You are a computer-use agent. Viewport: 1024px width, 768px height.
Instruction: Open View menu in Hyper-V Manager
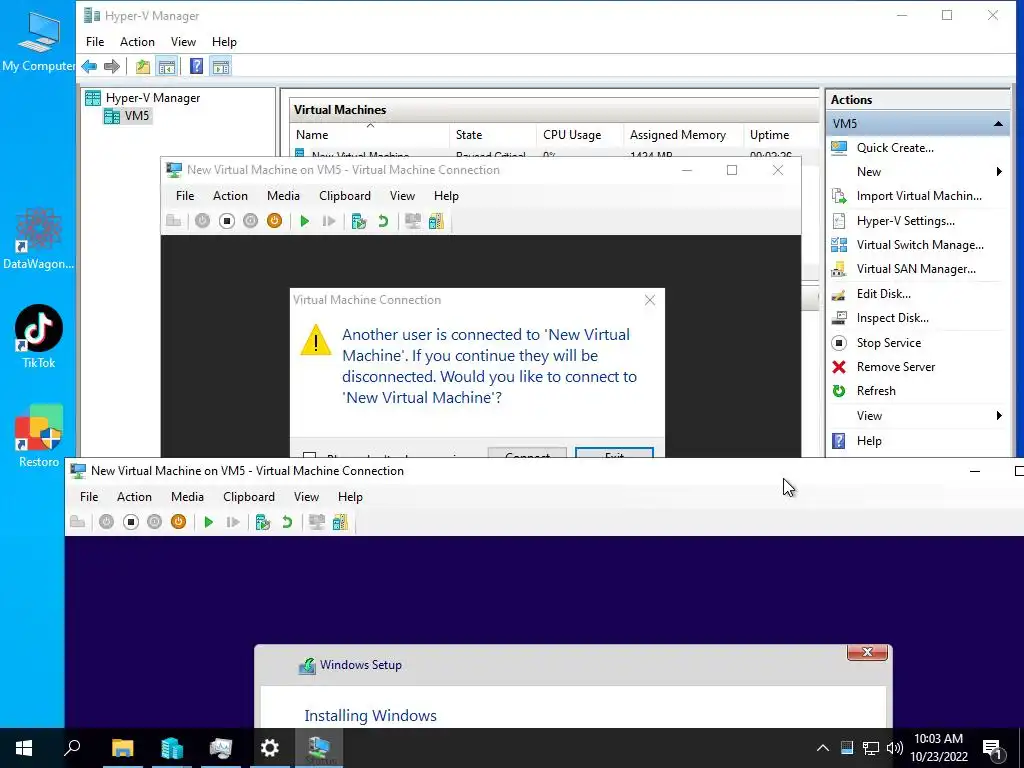183,42
